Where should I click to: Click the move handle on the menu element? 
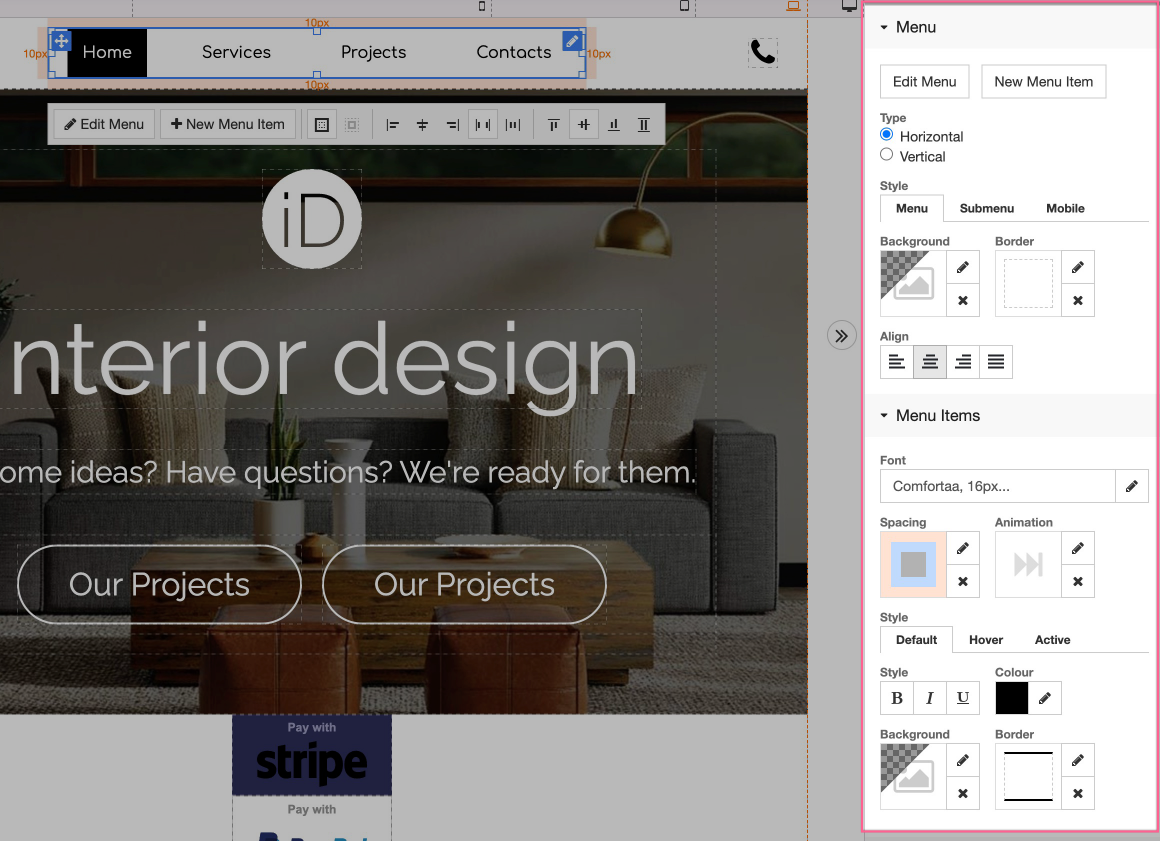[61, 41]
